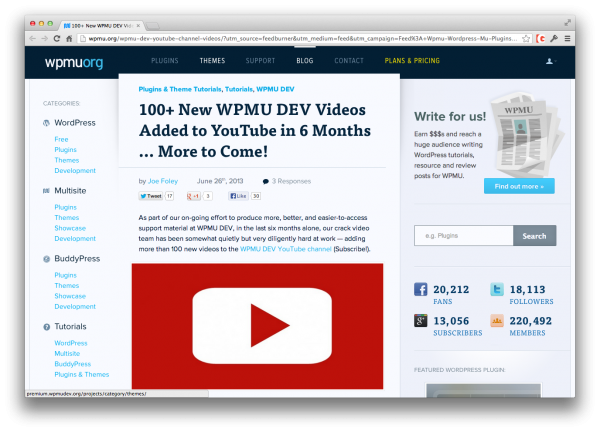Click the wpmuorg logo
Viewport: 600px width, 432px height.
tap(74, 62)
